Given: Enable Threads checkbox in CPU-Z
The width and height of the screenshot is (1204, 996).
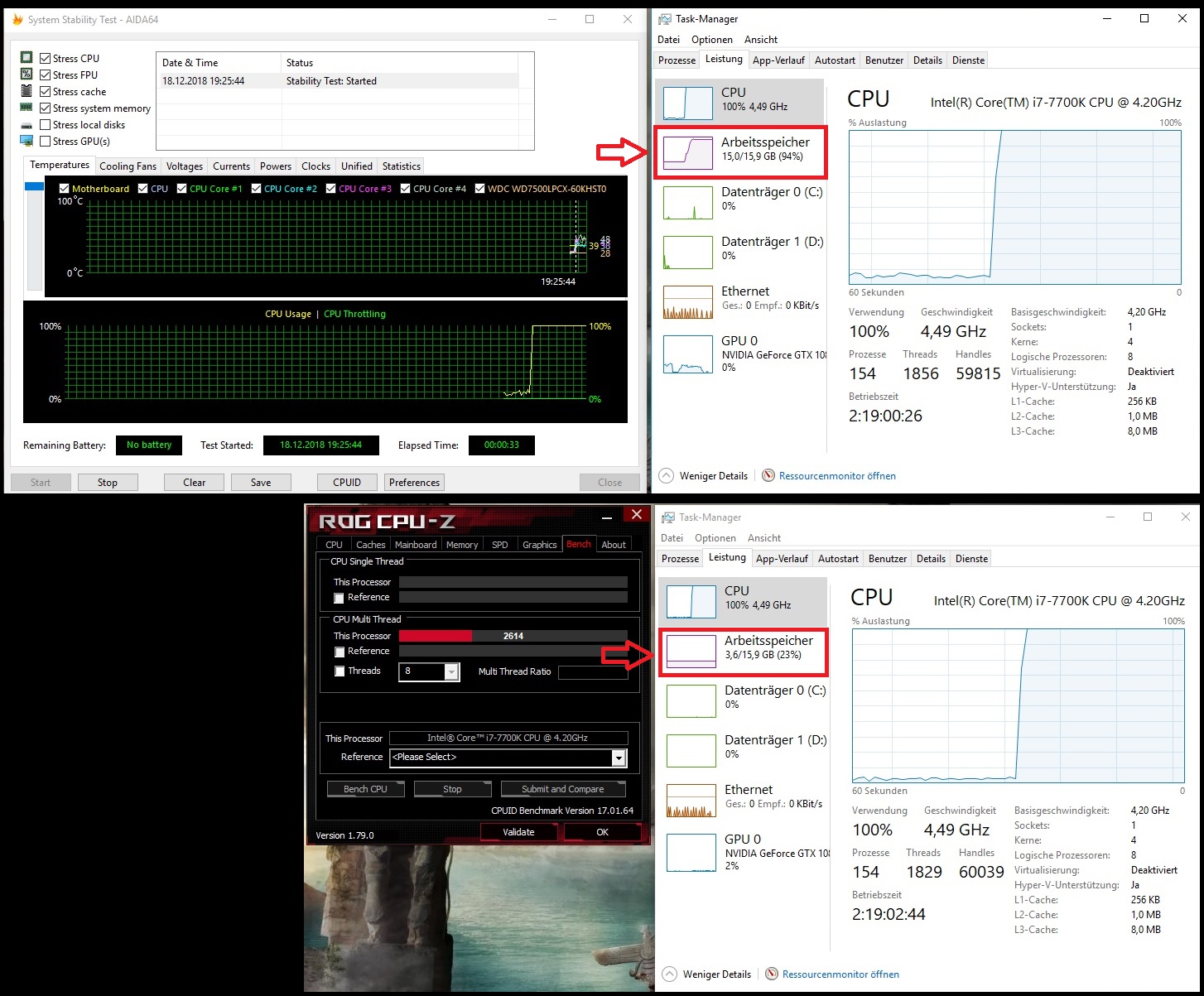Looking at the screenshot, I should coord(340,671).
